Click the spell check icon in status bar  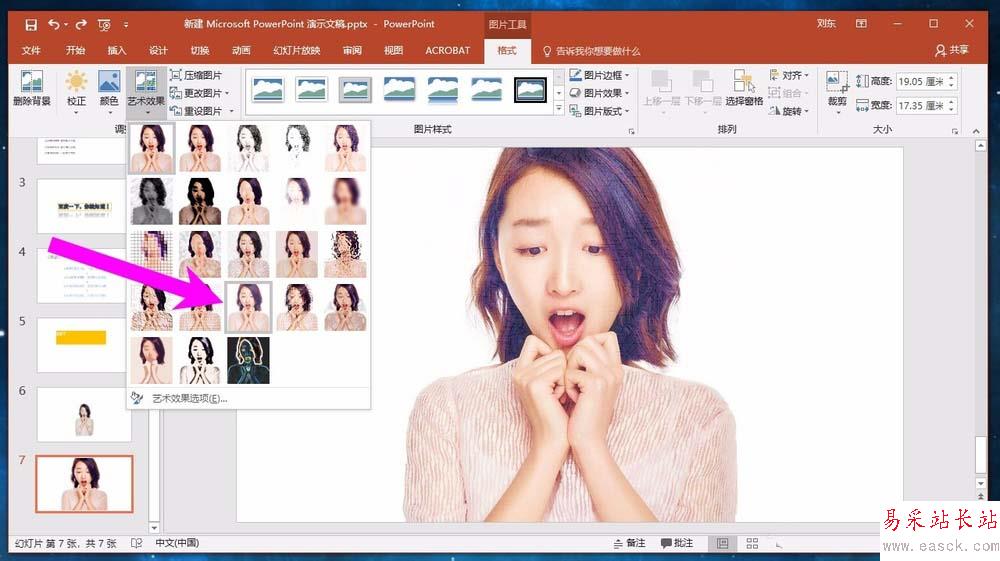[136, 543]
